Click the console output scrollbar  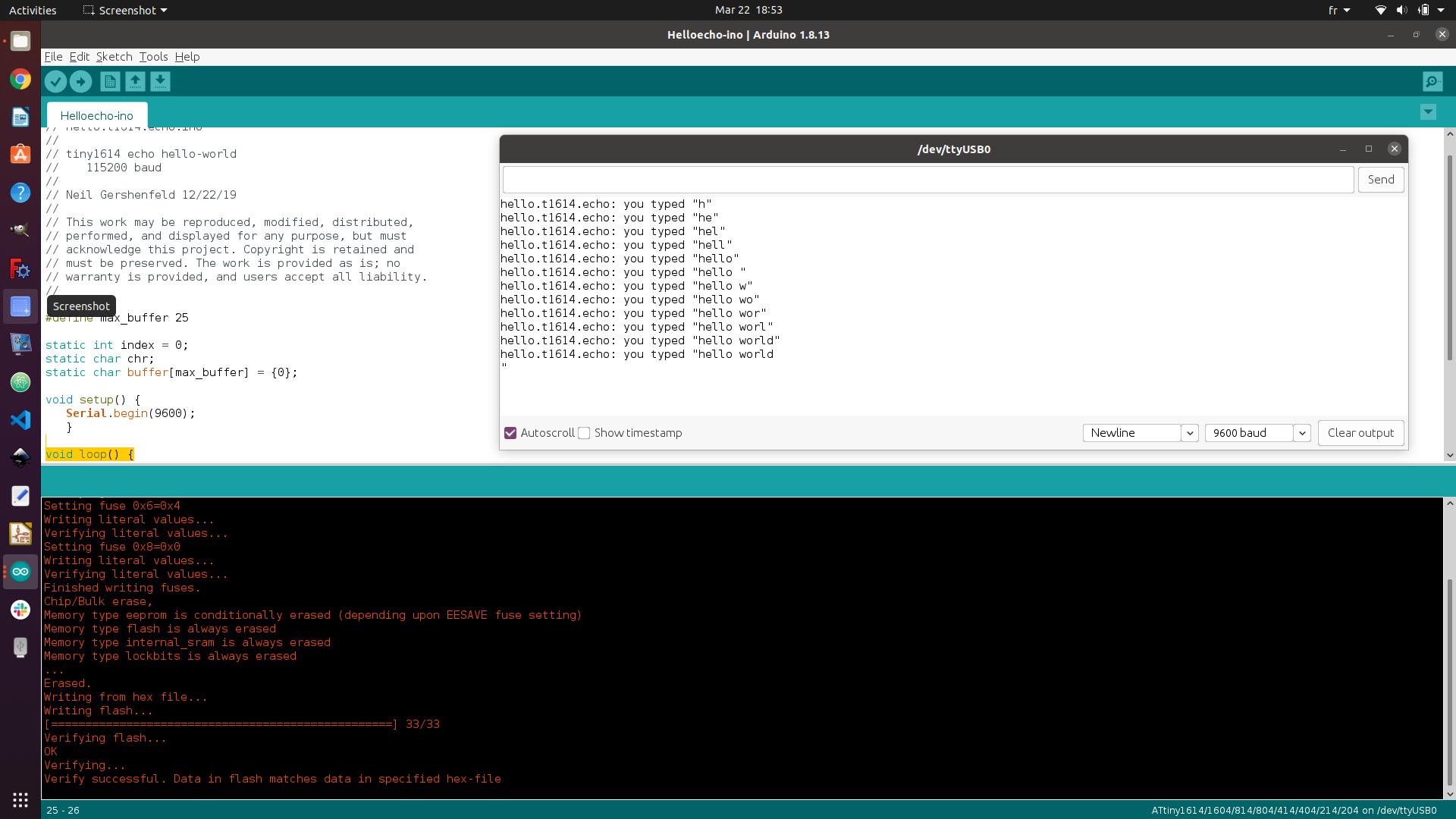pos(1449,682)
